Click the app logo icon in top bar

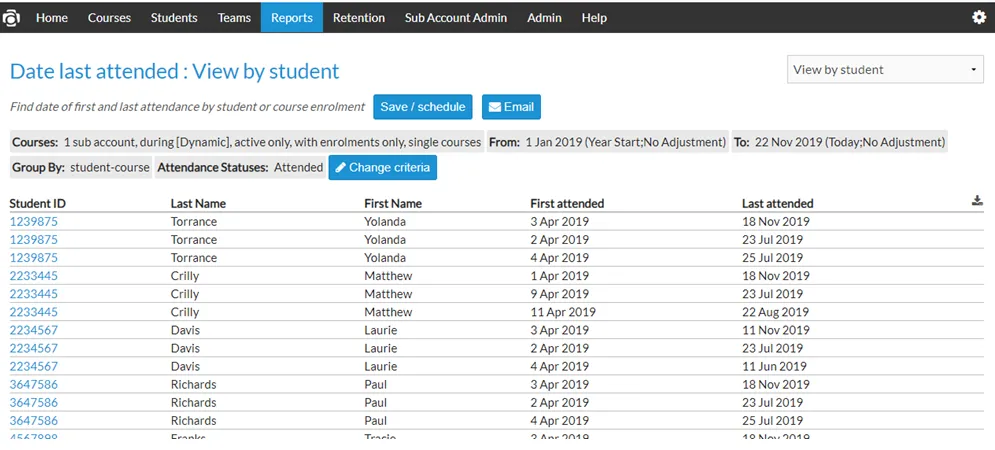coord(11,18)
